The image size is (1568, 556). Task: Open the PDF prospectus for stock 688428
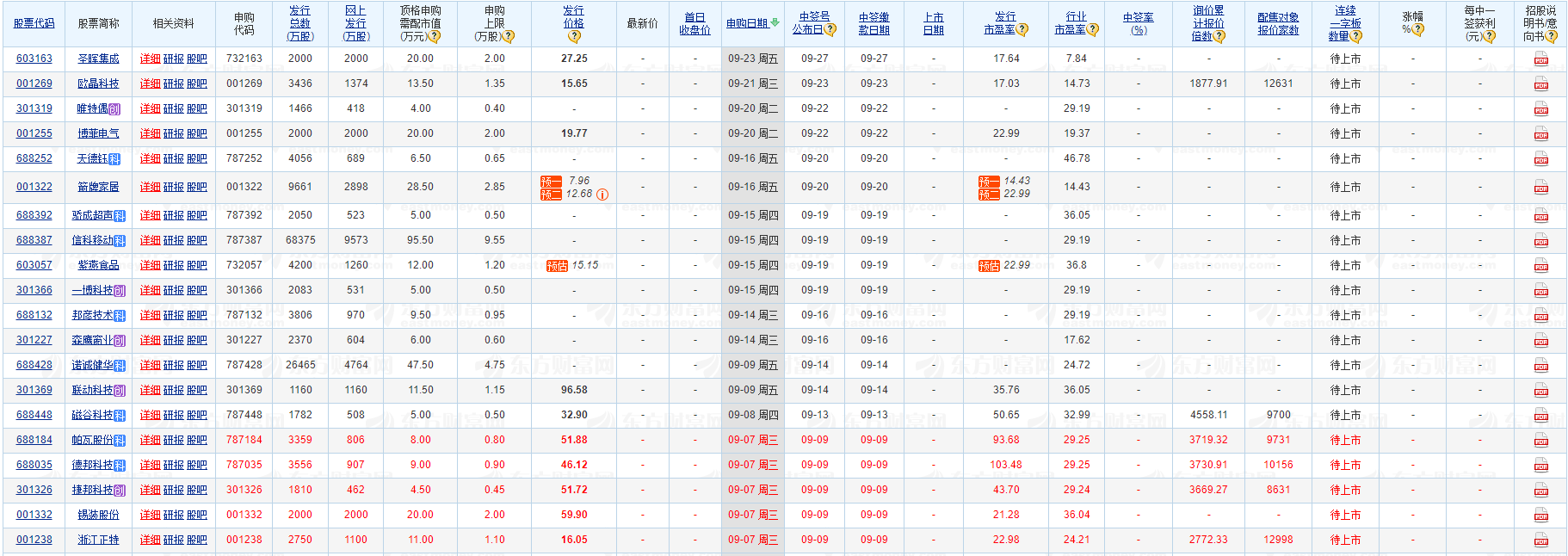(1540, 366)
